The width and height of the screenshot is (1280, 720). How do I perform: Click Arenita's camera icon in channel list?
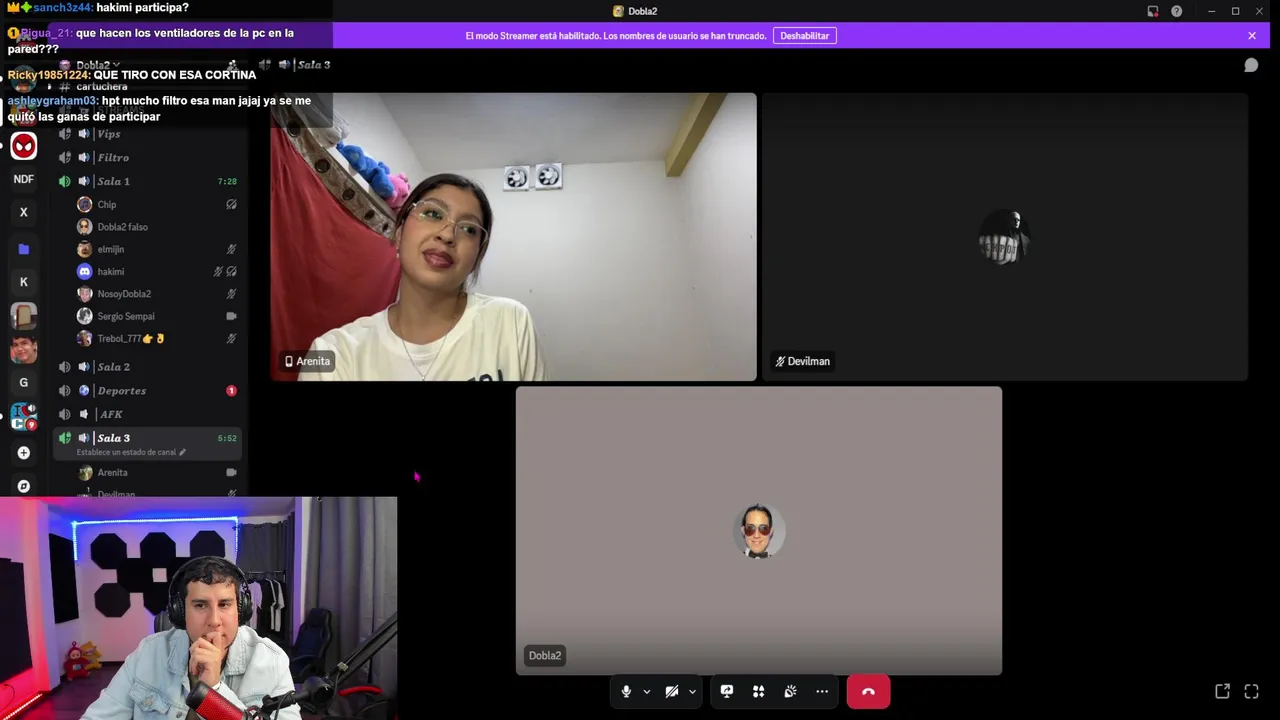click(231, 472)
